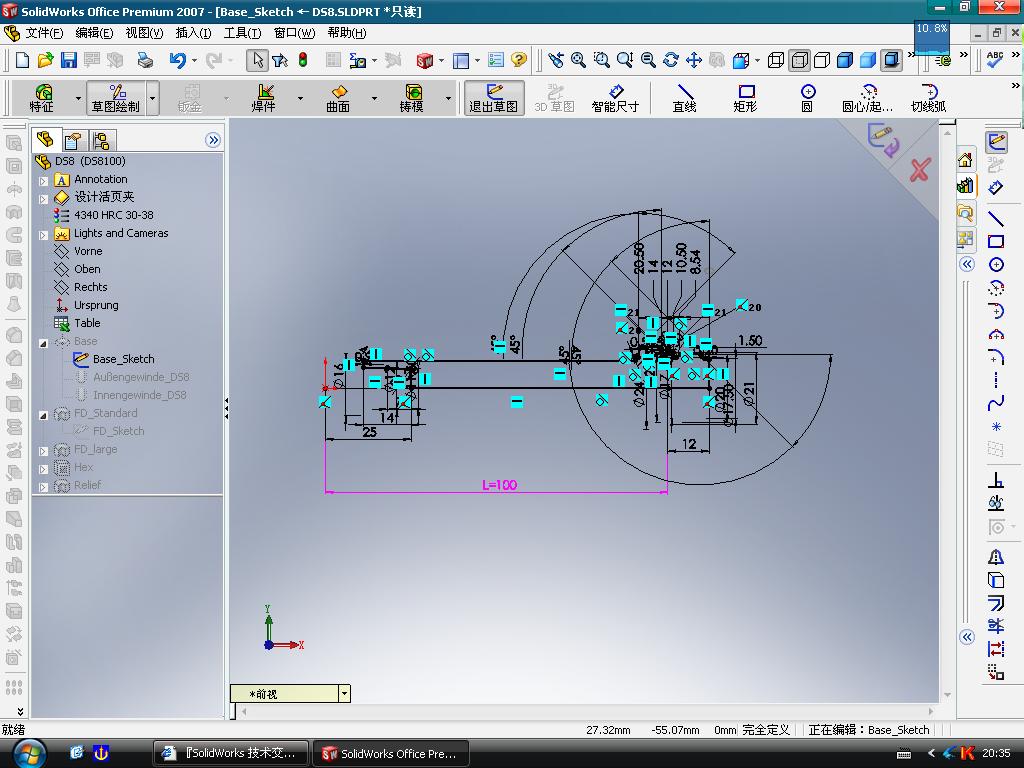This screenshot has width=1024, height=768.
Task: Select the Circle tool (圆)
Action: coord(807,98)
